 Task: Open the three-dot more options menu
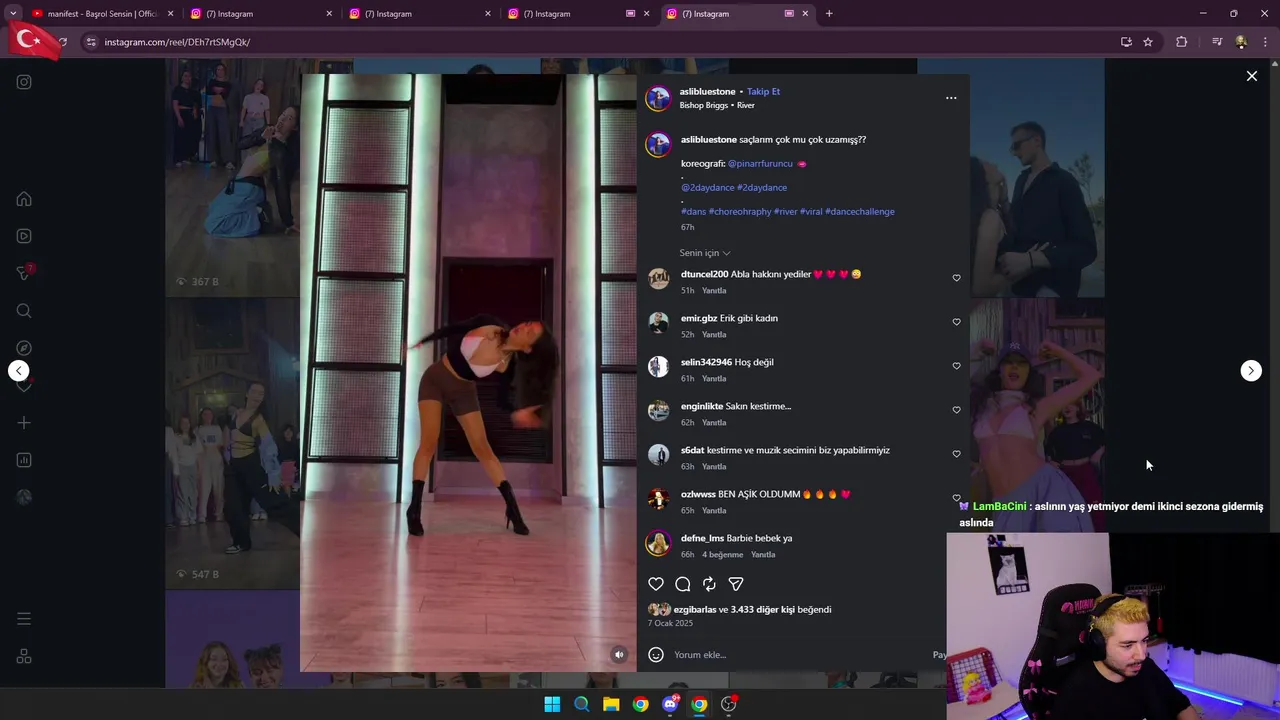click(x=951, y=98)
